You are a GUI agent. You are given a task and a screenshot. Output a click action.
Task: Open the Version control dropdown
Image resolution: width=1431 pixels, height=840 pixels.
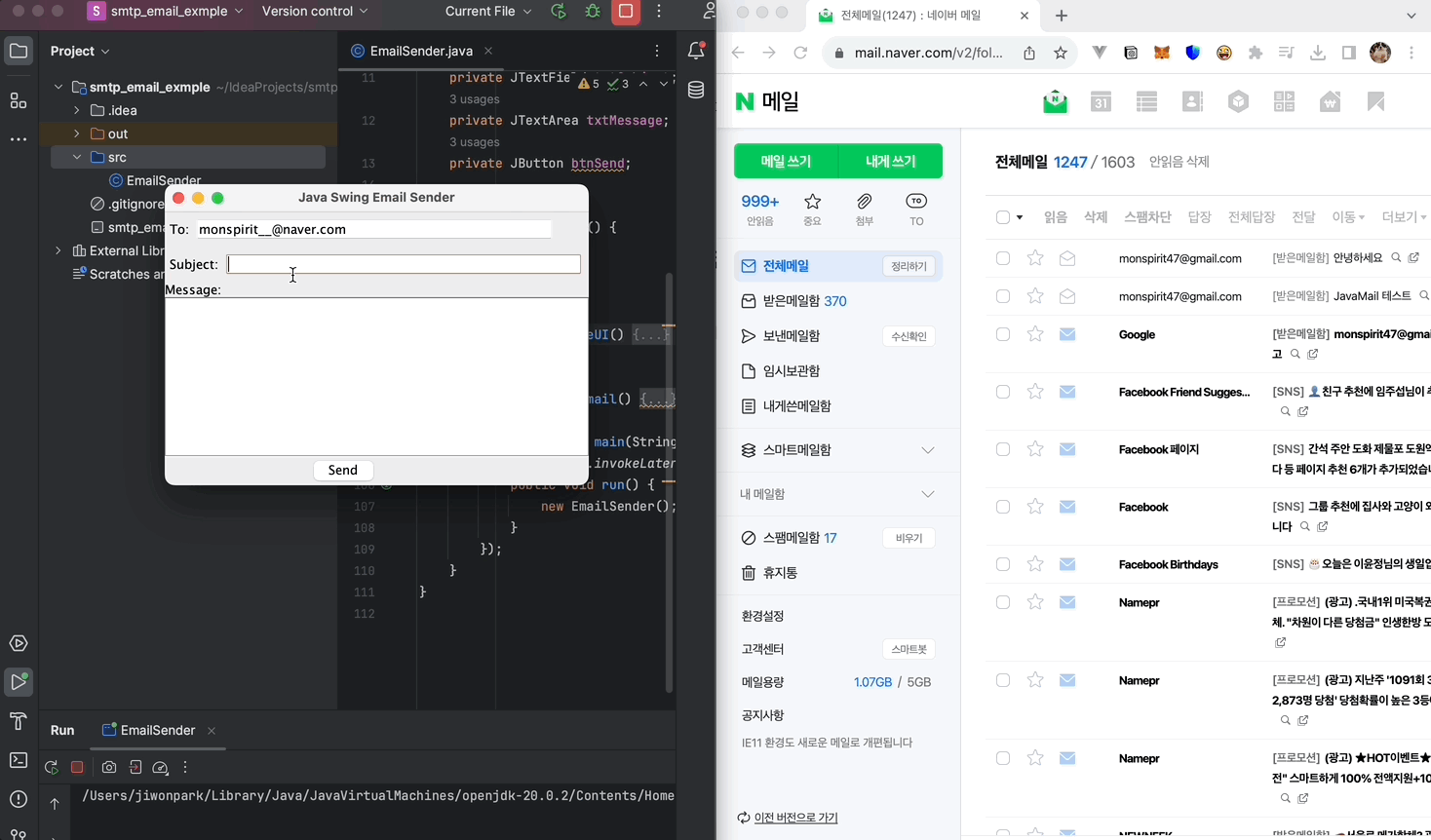[315, 12]
